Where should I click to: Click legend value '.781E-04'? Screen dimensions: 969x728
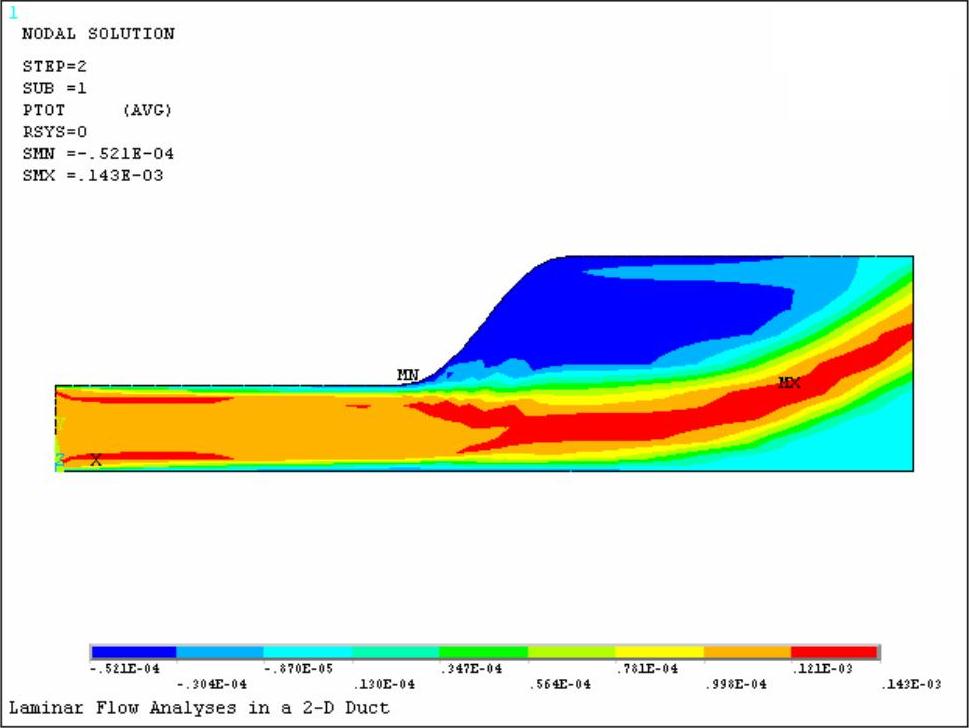(647, 669)
